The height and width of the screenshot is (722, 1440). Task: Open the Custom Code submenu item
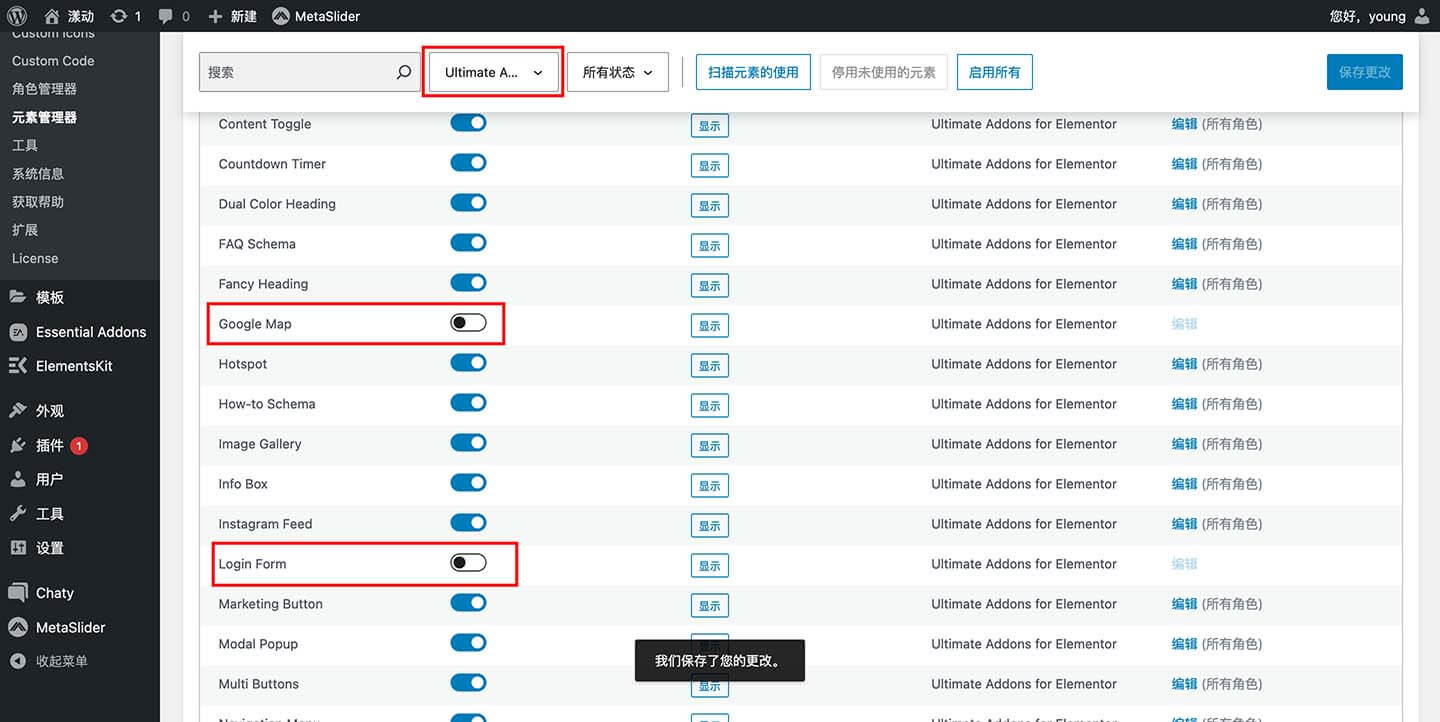point(53,61)
